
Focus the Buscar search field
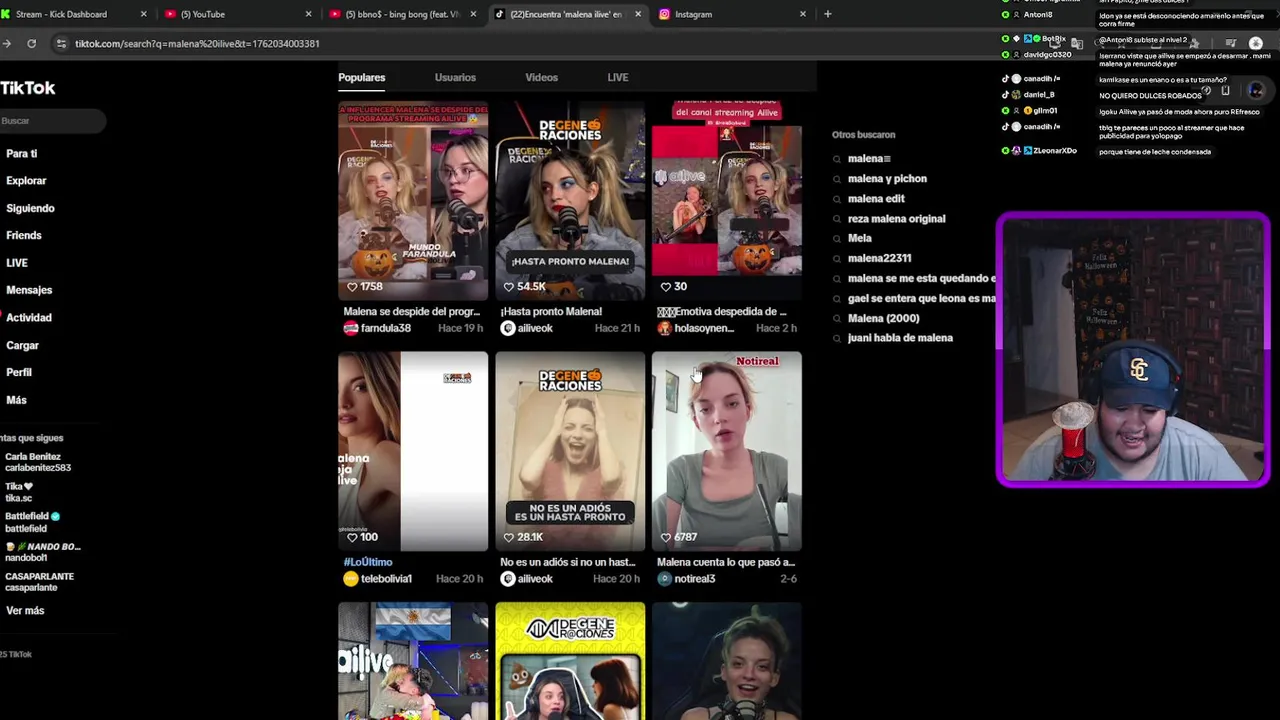tap(52, 121)
